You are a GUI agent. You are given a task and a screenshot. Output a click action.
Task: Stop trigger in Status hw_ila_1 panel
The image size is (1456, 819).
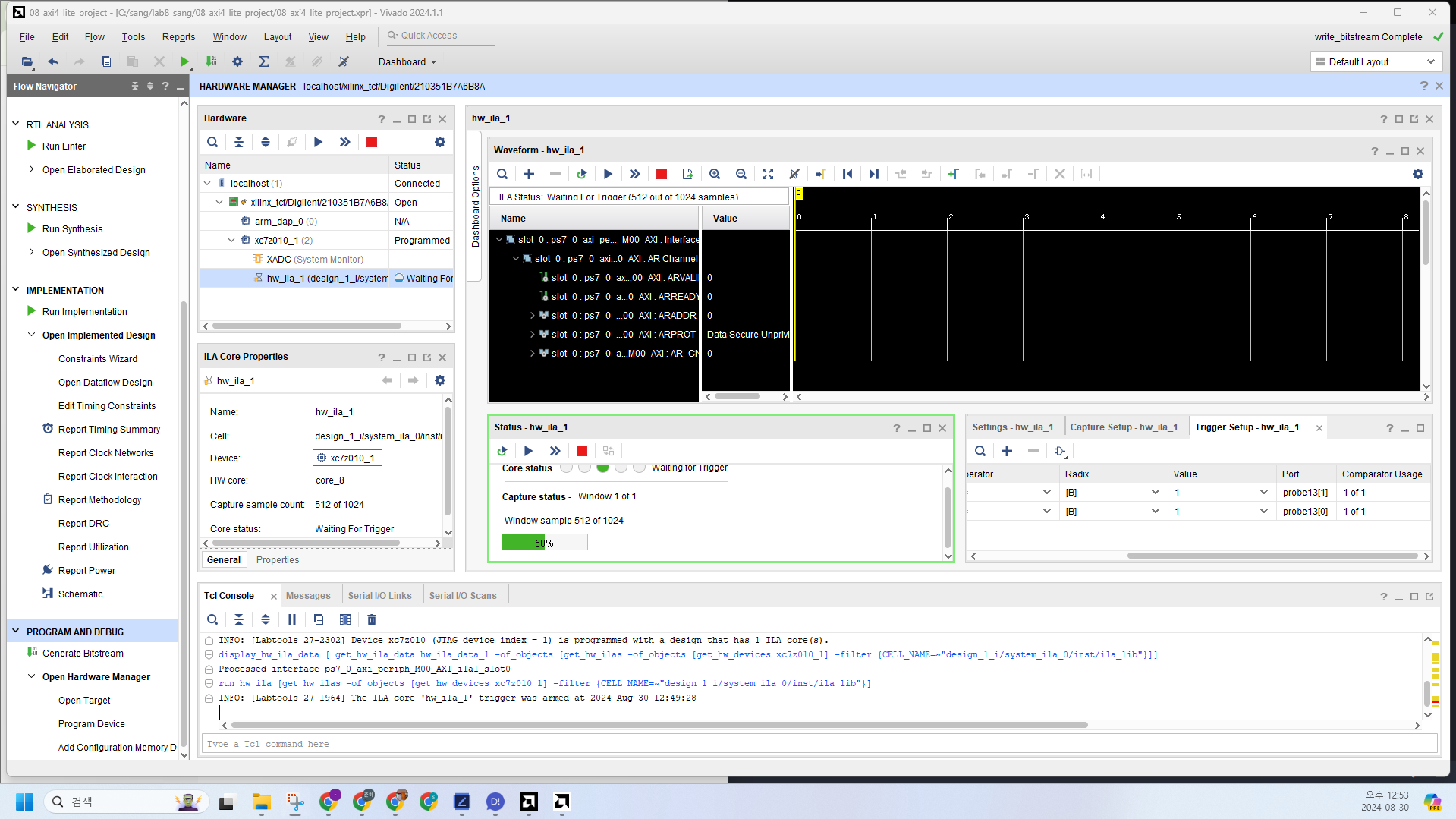pos(582,451)
